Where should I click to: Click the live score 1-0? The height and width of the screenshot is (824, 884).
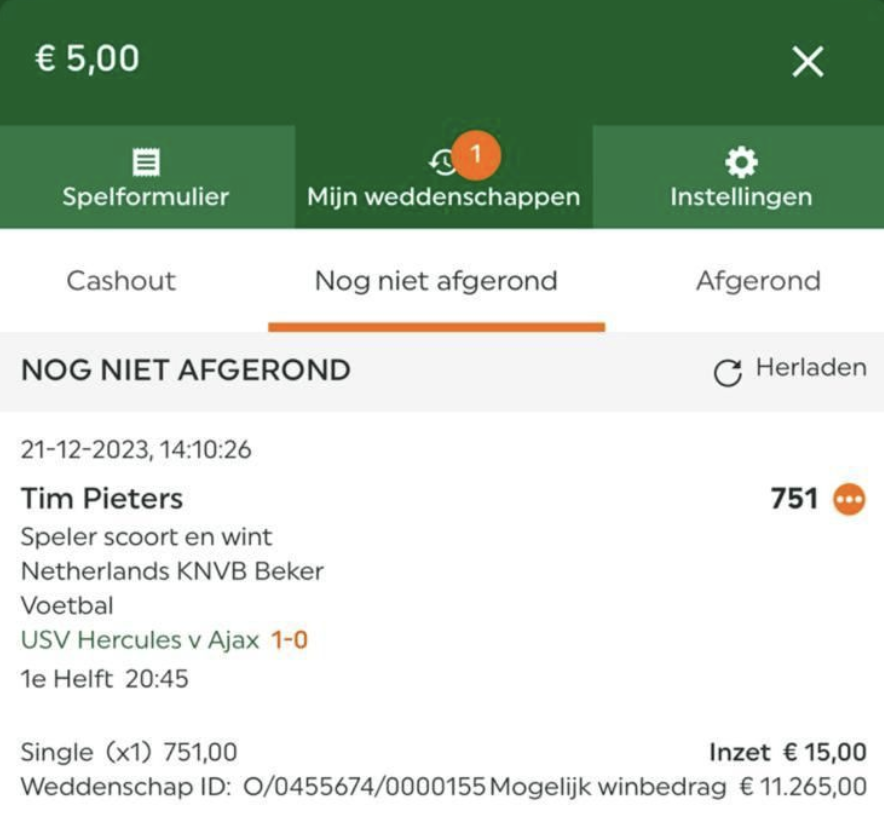tap(289, 640)
